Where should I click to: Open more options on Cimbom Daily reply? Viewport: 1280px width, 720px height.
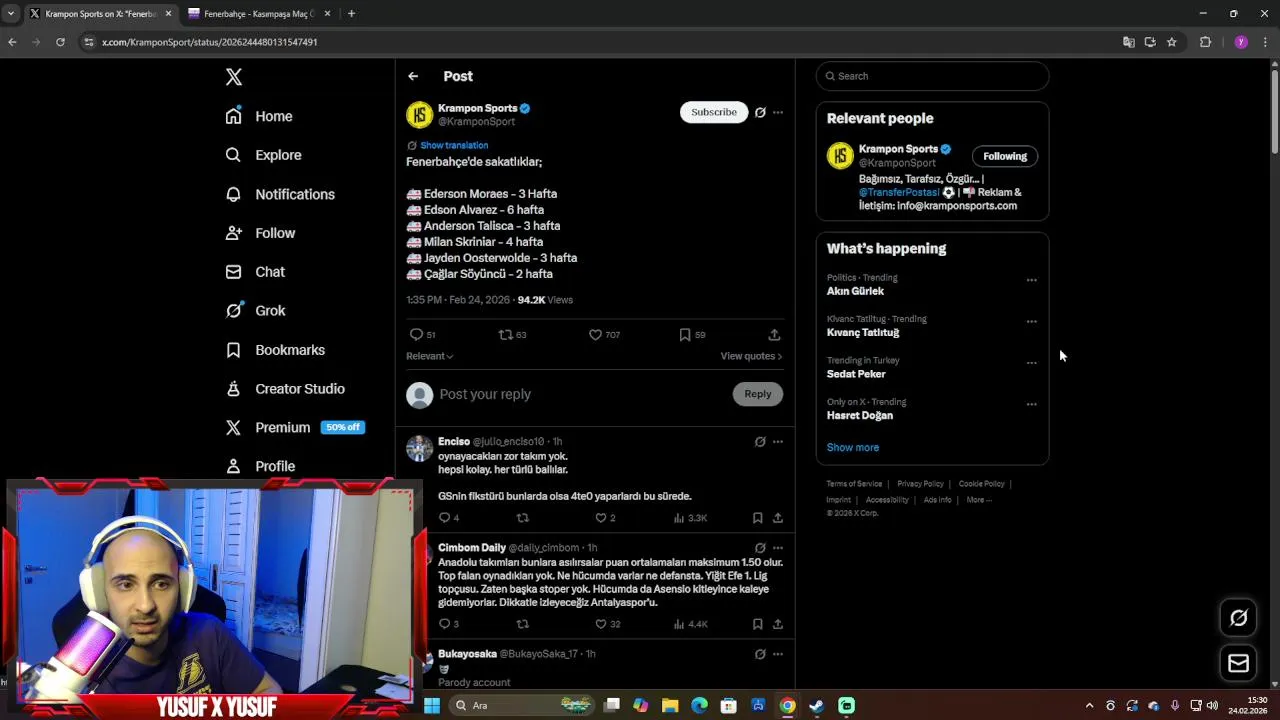pyautogui.click(x=778, y=548)
